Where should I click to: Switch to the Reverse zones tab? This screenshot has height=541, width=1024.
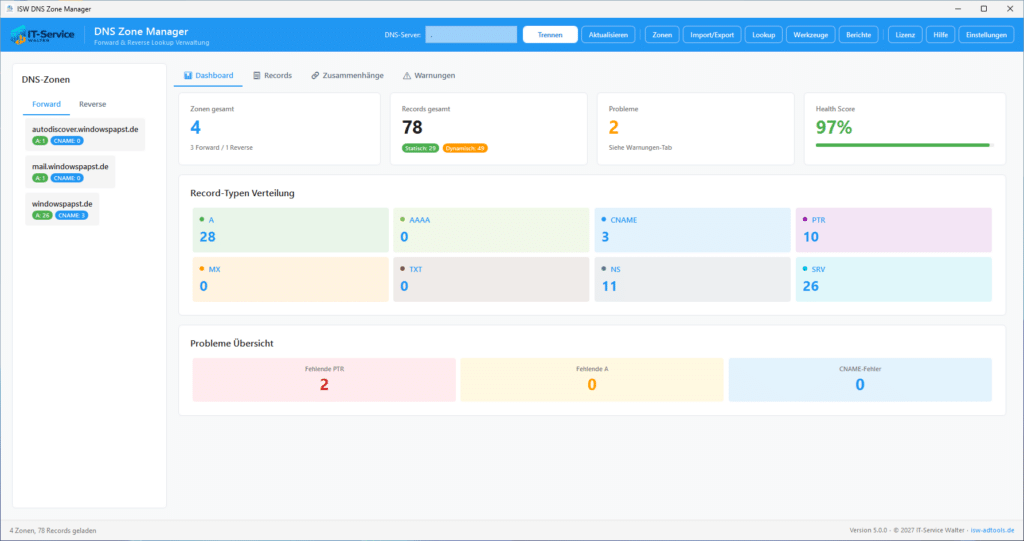(x=93, y=105)
